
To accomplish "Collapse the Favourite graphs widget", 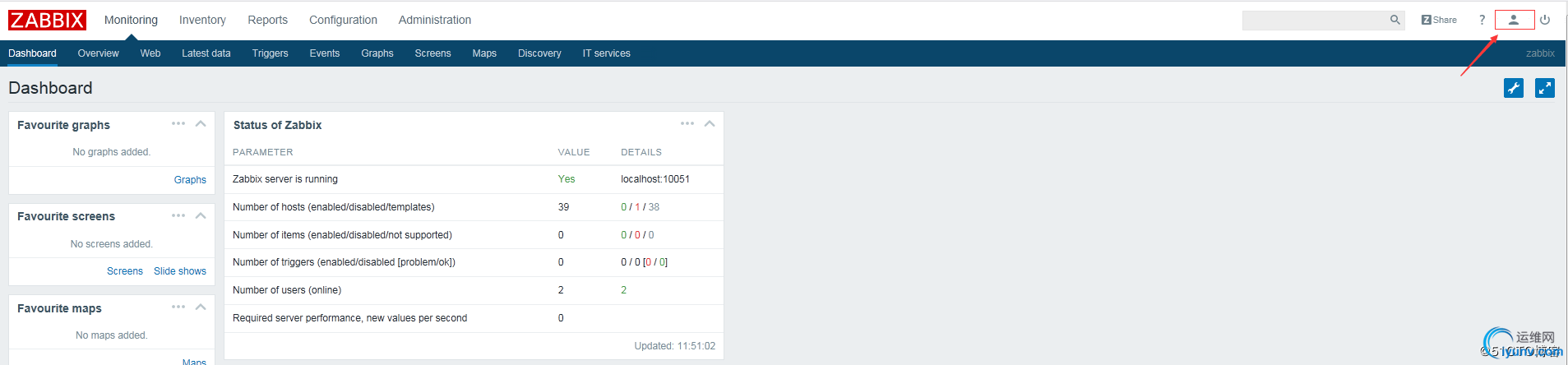I will coord(201,123).
